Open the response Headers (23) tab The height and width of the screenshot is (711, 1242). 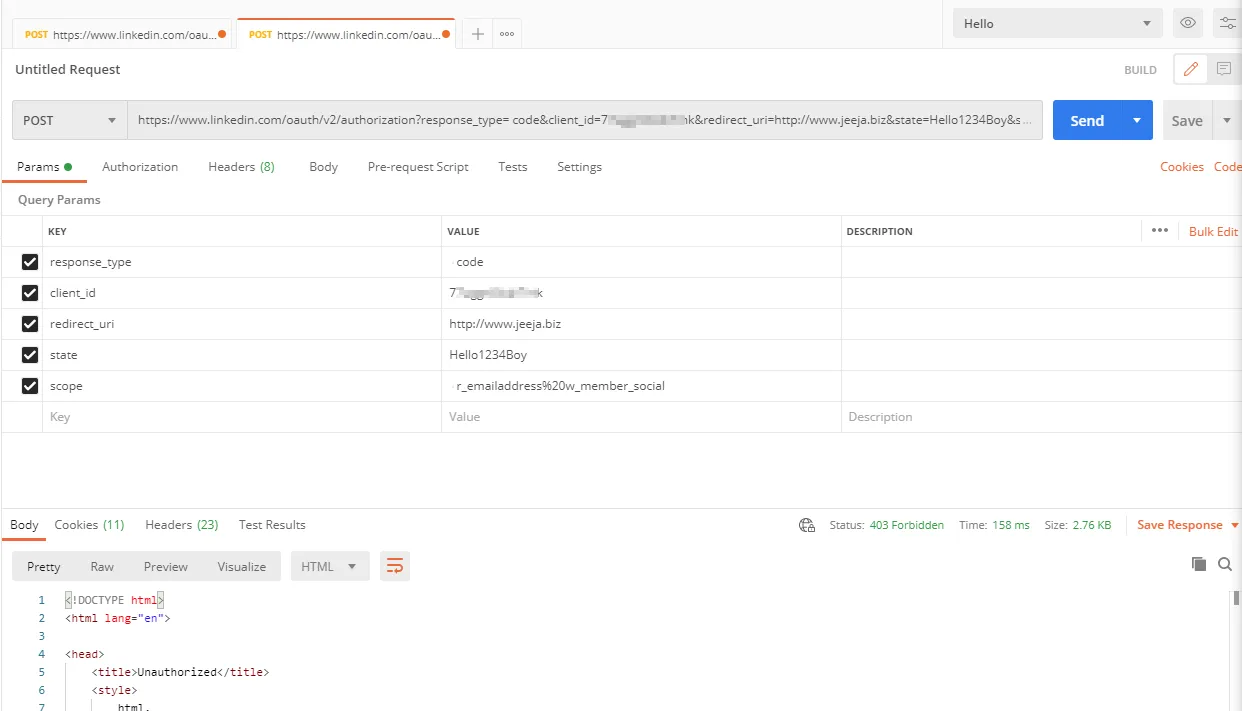(x=182, y=525)
